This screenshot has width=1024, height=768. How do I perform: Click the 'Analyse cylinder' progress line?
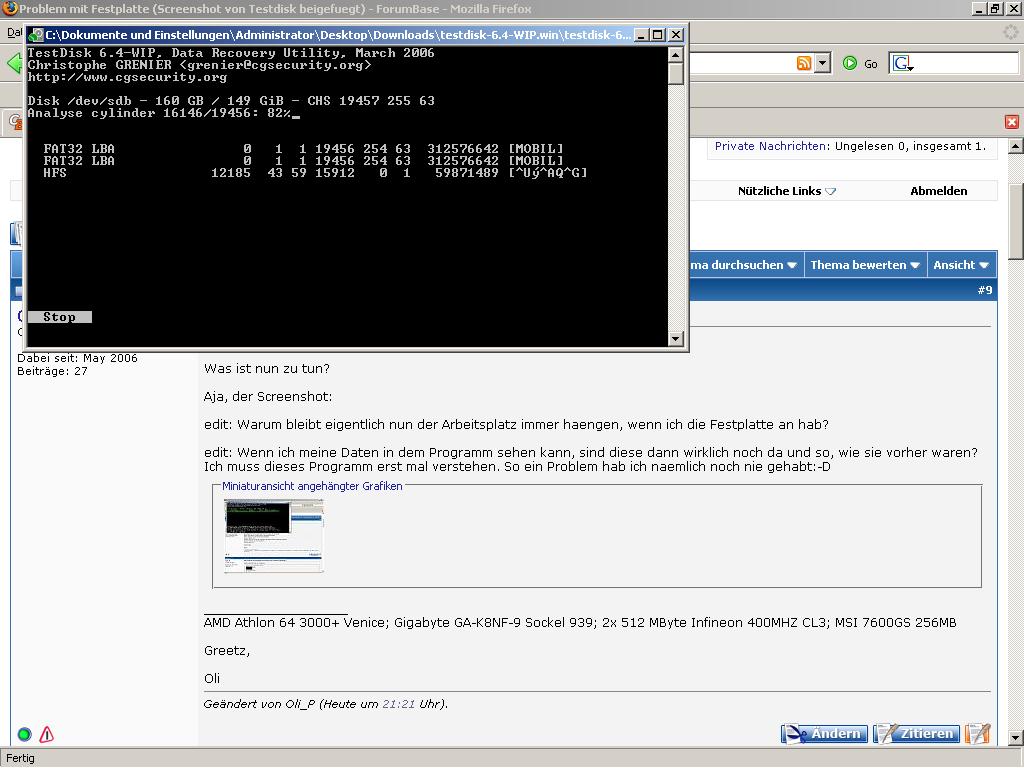[x=163, y=113]
